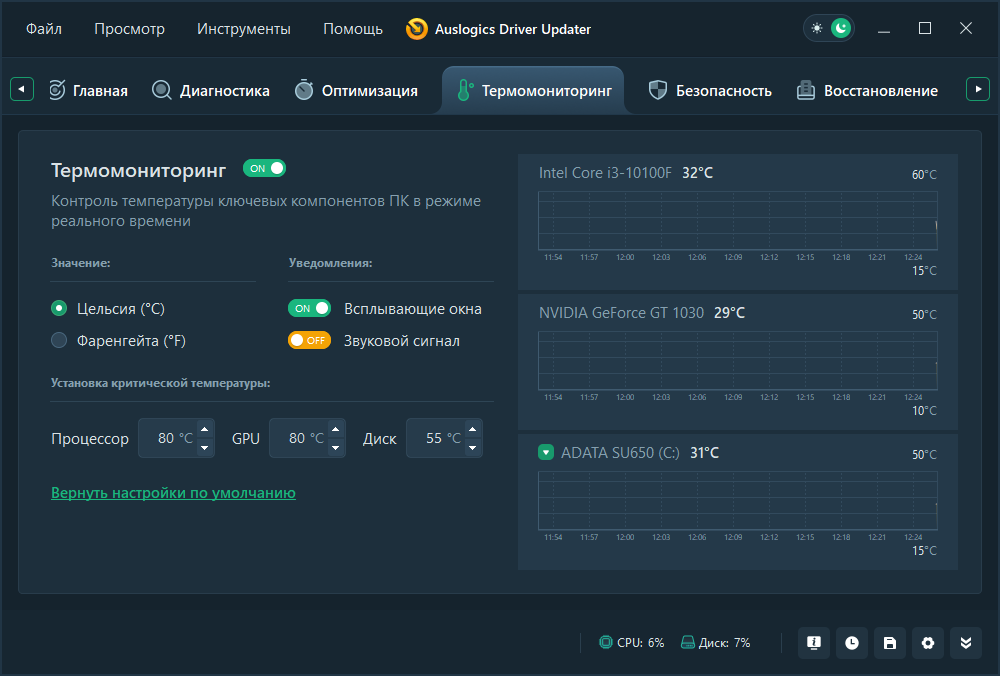Click the Auslogics Driver Updater logo
1000x676 pixels.
(x=417, y=29)
